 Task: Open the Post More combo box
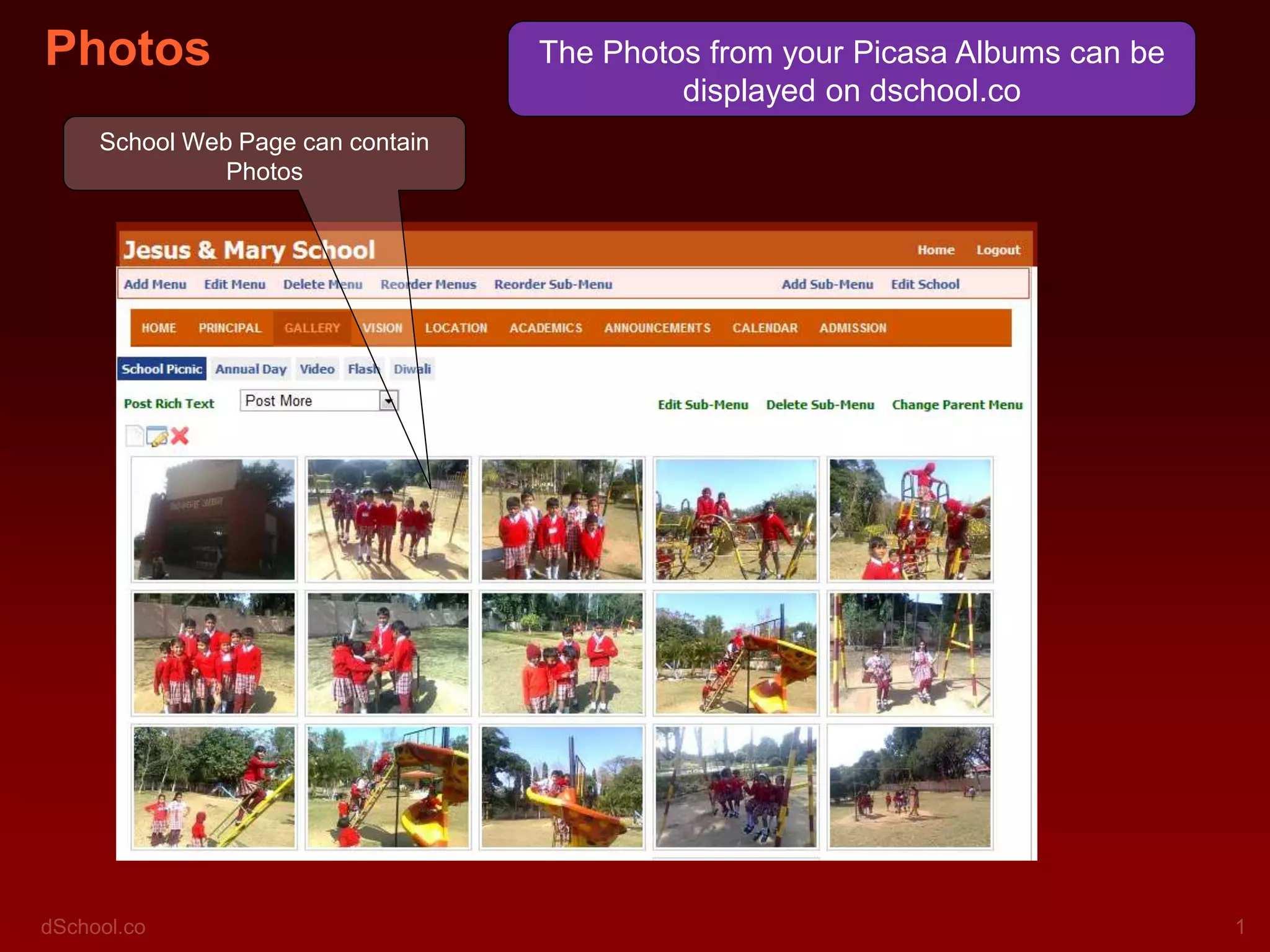[x=319, y=401]
